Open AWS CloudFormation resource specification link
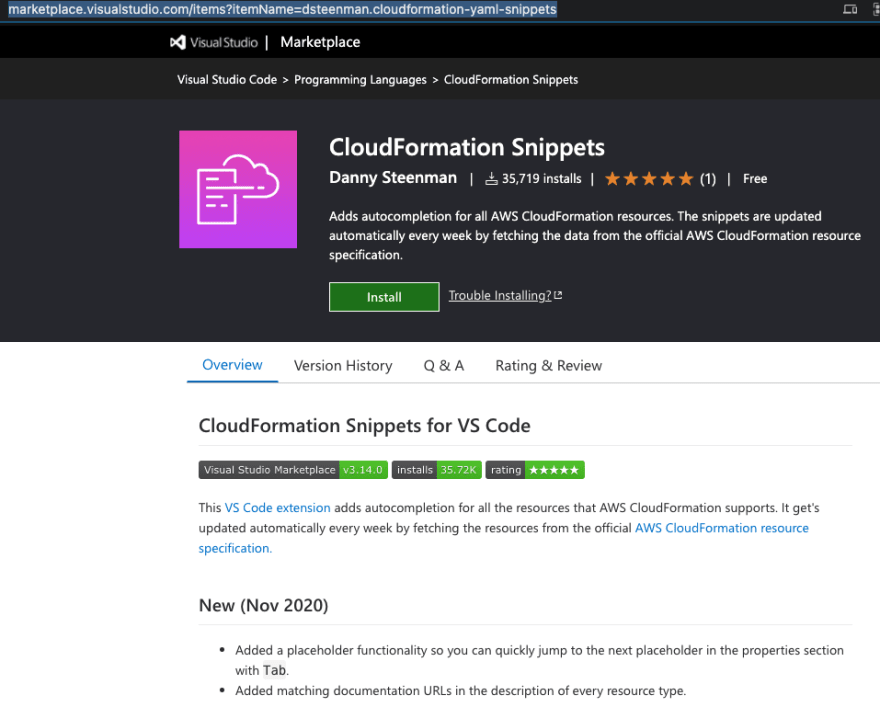The image size is (880, 707). 722,528
